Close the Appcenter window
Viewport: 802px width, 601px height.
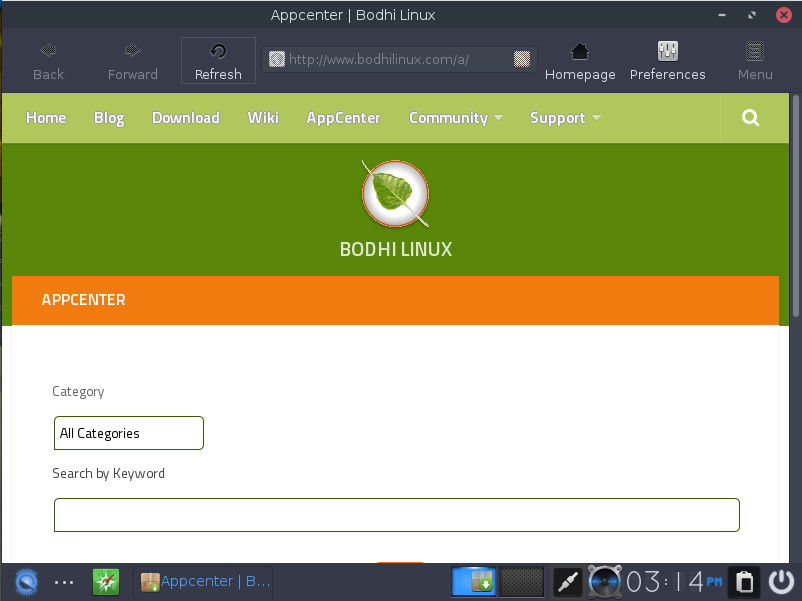click(784, 15)
